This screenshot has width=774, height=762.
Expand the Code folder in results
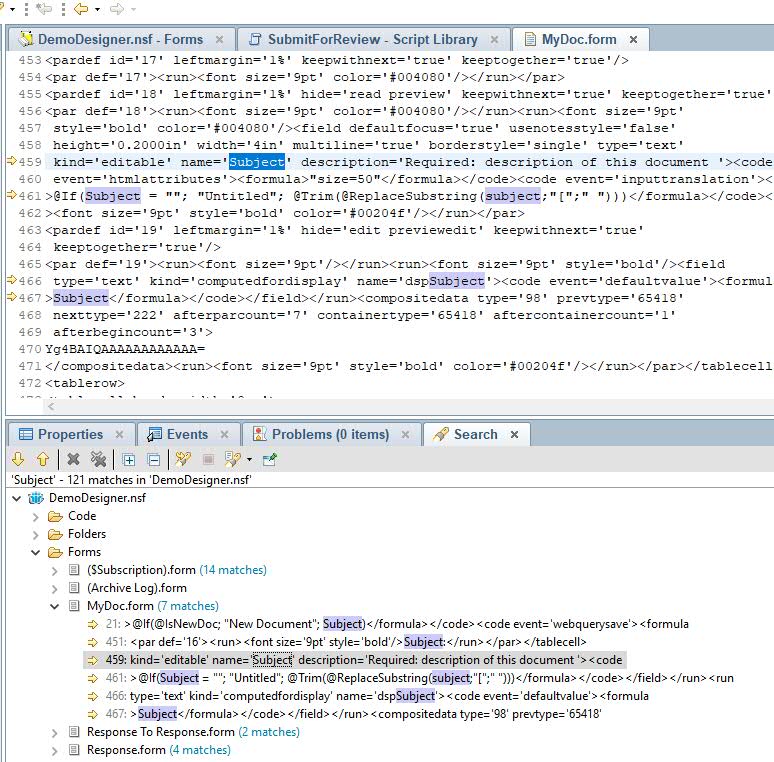pos(37,516)
